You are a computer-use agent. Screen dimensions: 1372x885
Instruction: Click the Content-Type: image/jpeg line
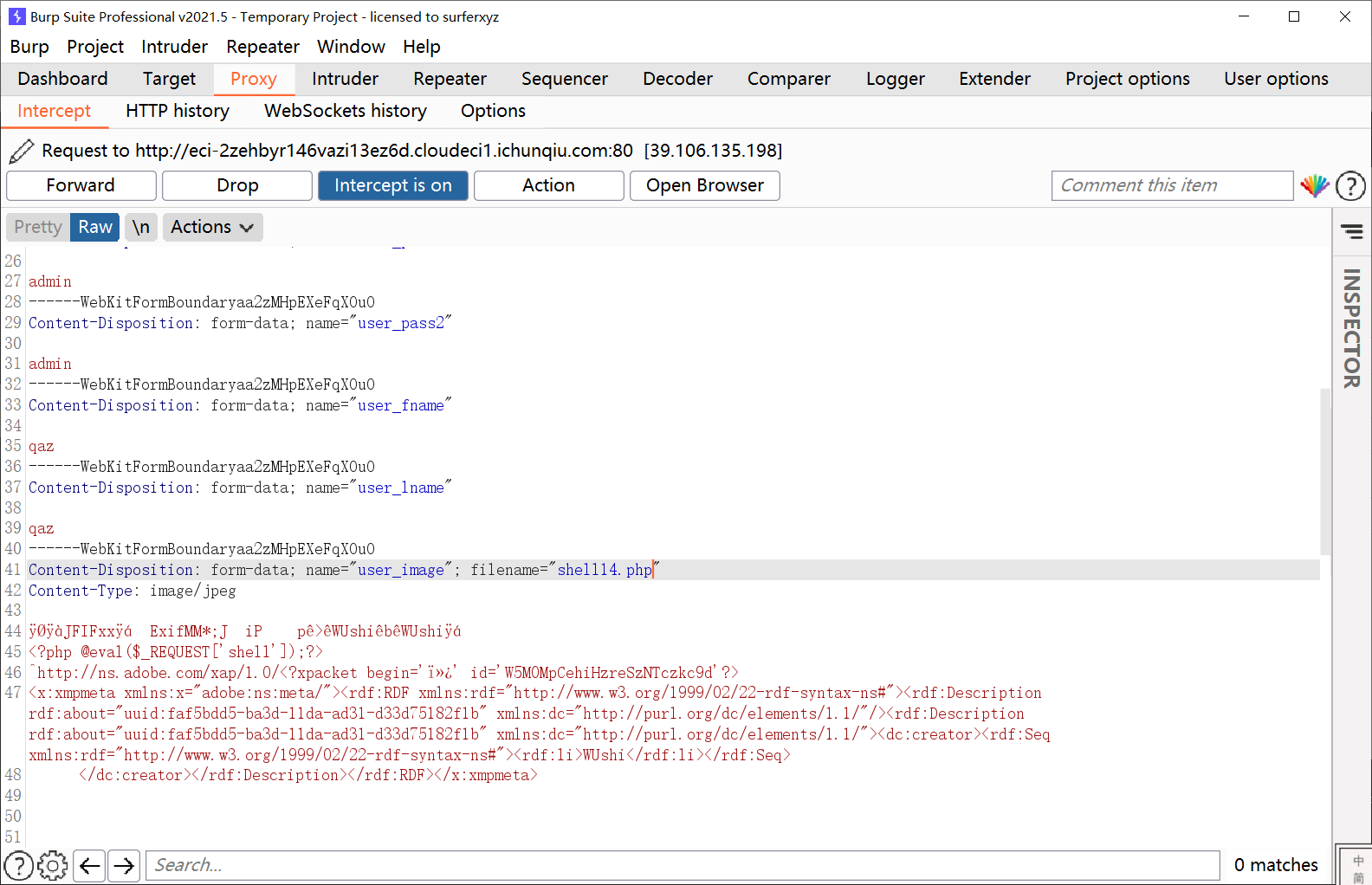[x=133, y=591]
